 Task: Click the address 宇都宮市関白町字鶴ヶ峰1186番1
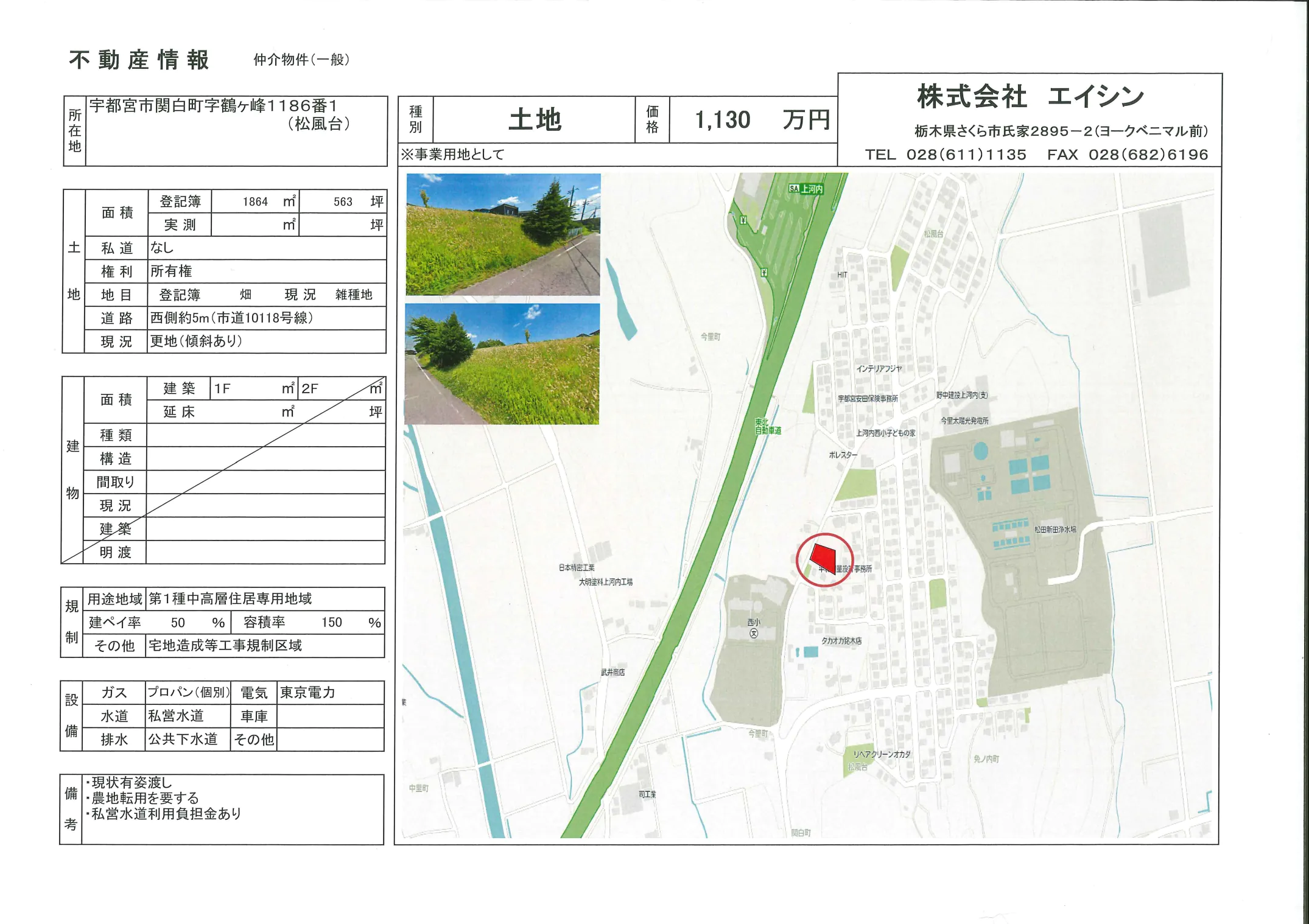[x=213, y=106]
